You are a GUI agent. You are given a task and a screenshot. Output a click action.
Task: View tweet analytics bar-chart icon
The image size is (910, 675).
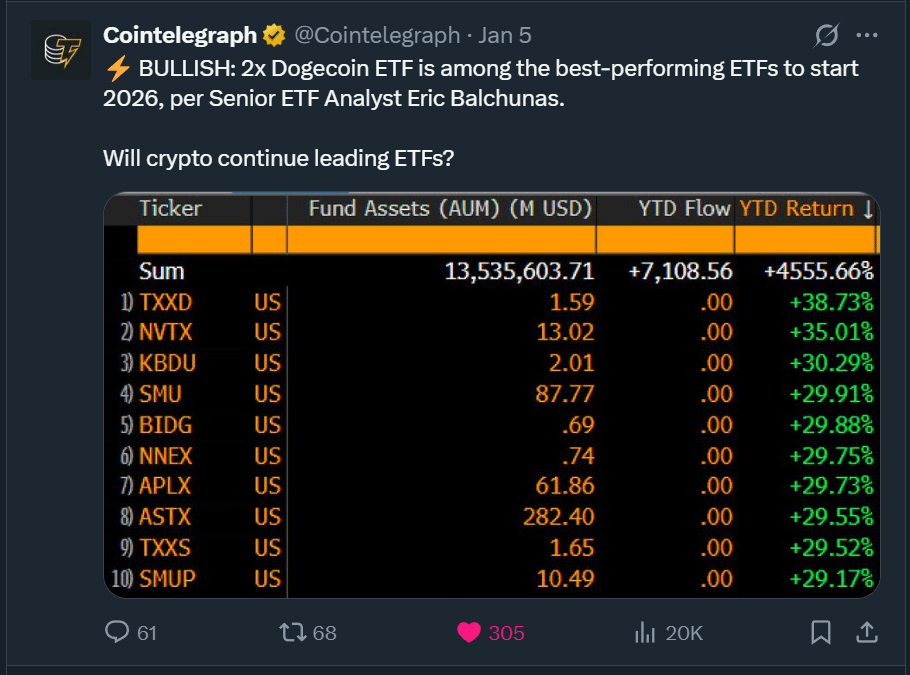(645, 632)
